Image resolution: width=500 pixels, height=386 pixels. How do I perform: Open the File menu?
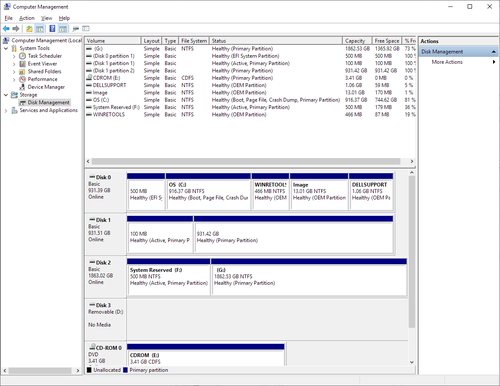(x=8, y=18)
